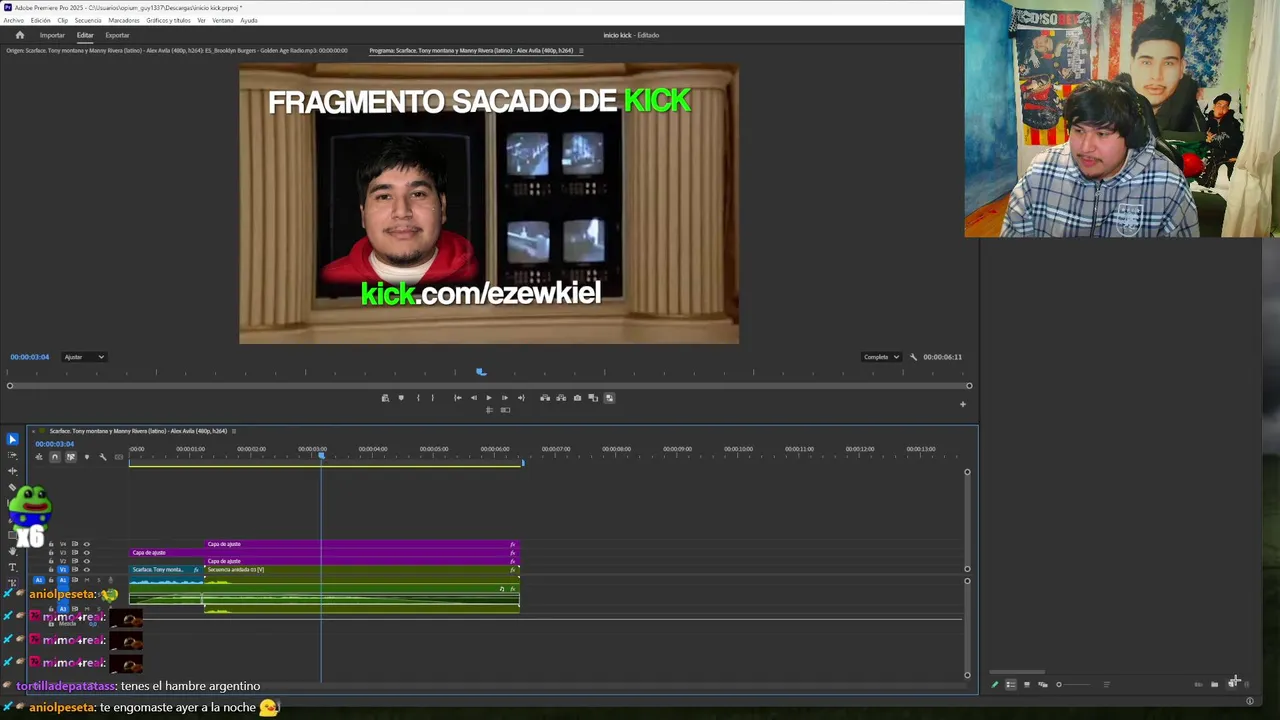Image resolution: width=1280 pixels, height=720 pixels.
Task: Select the Secuencia anidada 03 clip
Action: [x=362, y=570]
